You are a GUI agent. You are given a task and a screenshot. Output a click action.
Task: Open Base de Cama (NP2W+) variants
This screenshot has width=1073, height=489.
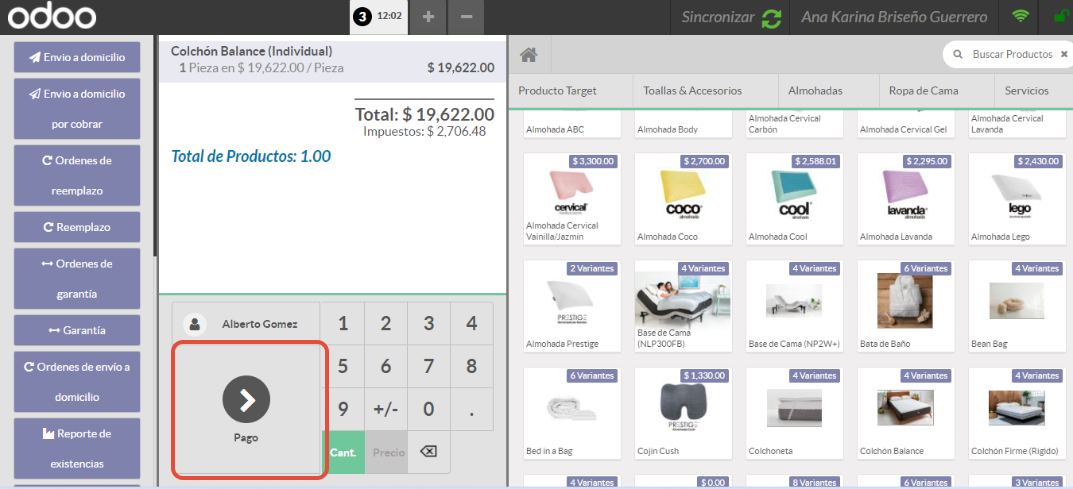pyautogui.click(x=794, y=306)
